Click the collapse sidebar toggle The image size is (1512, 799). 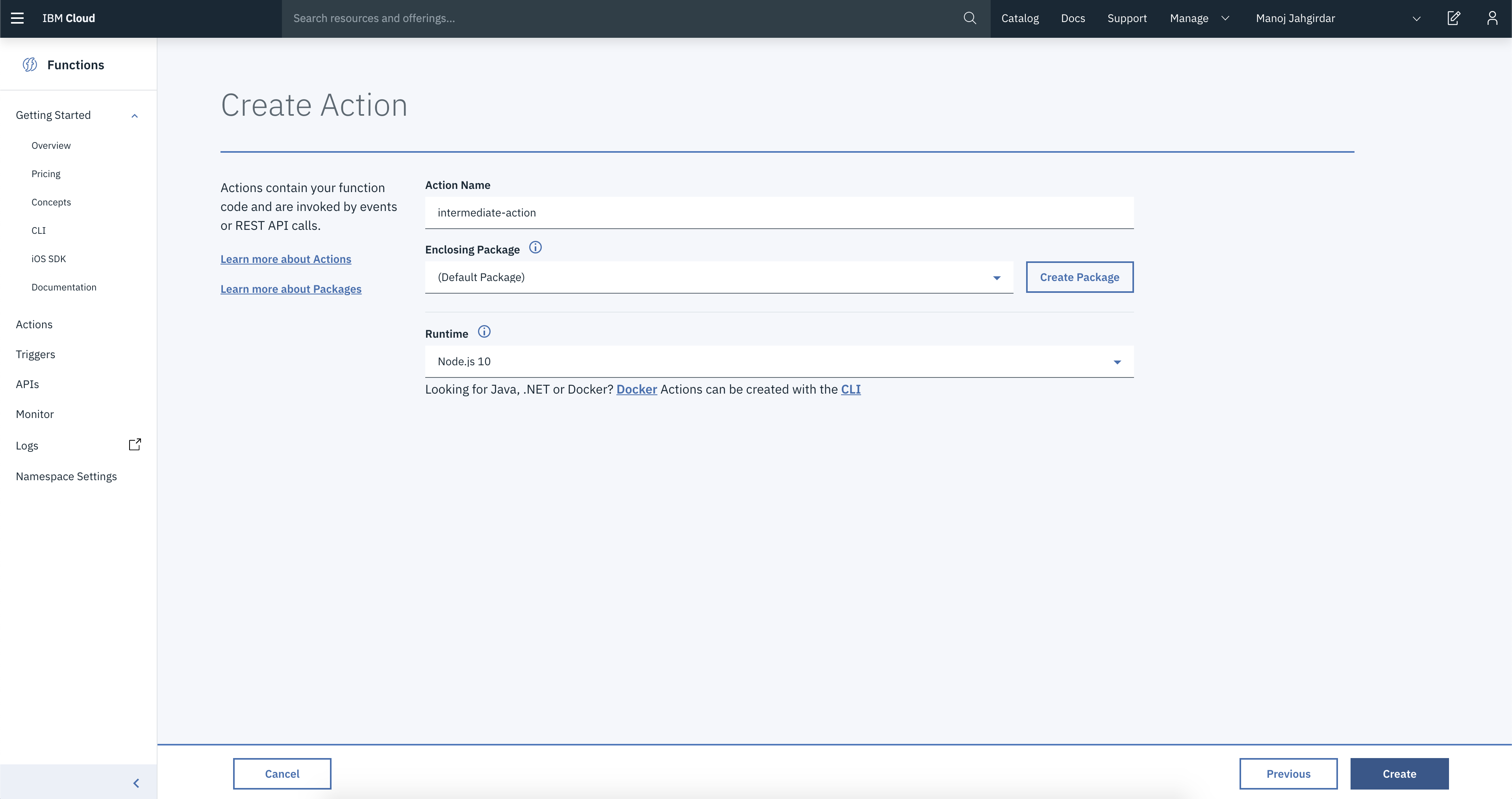point(136,783)
